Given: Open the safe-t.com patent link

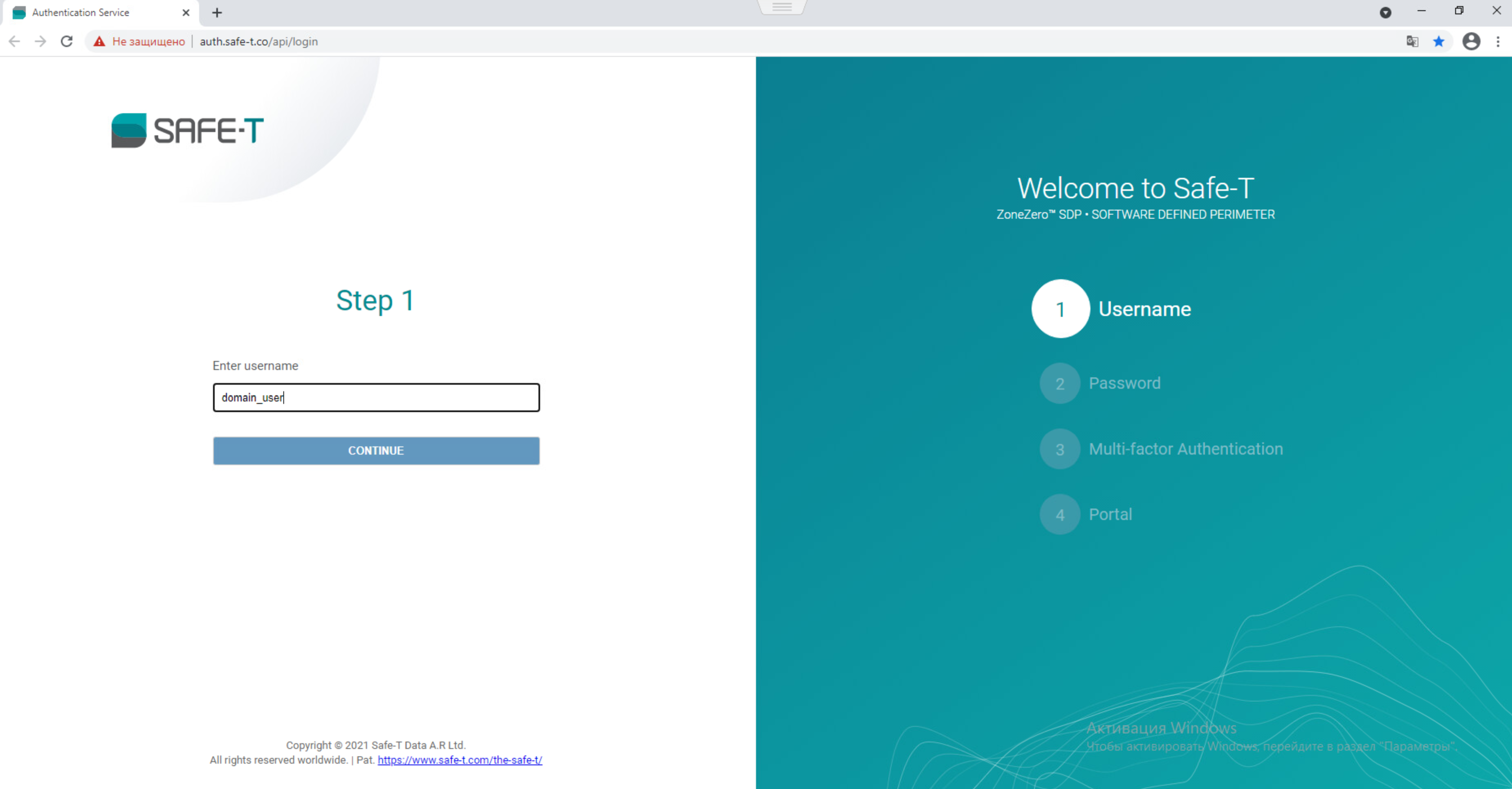Looking at the screenshot, I should (460, 760).
